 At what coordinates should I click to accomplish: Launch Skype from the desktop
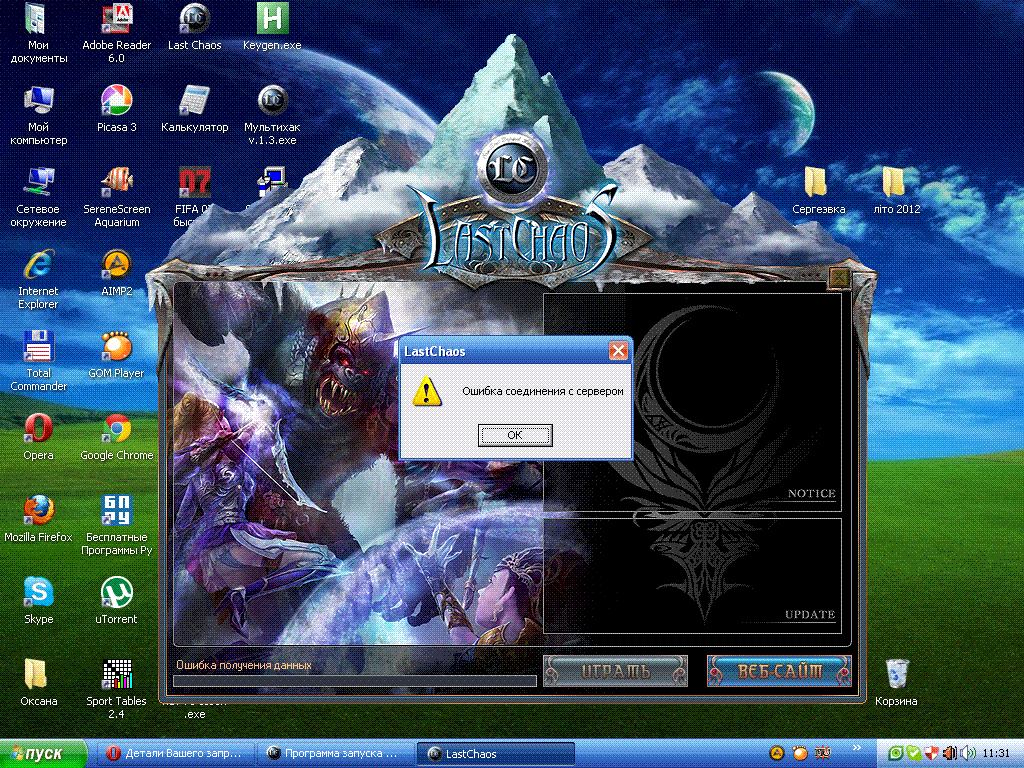[x=39, y=601]
